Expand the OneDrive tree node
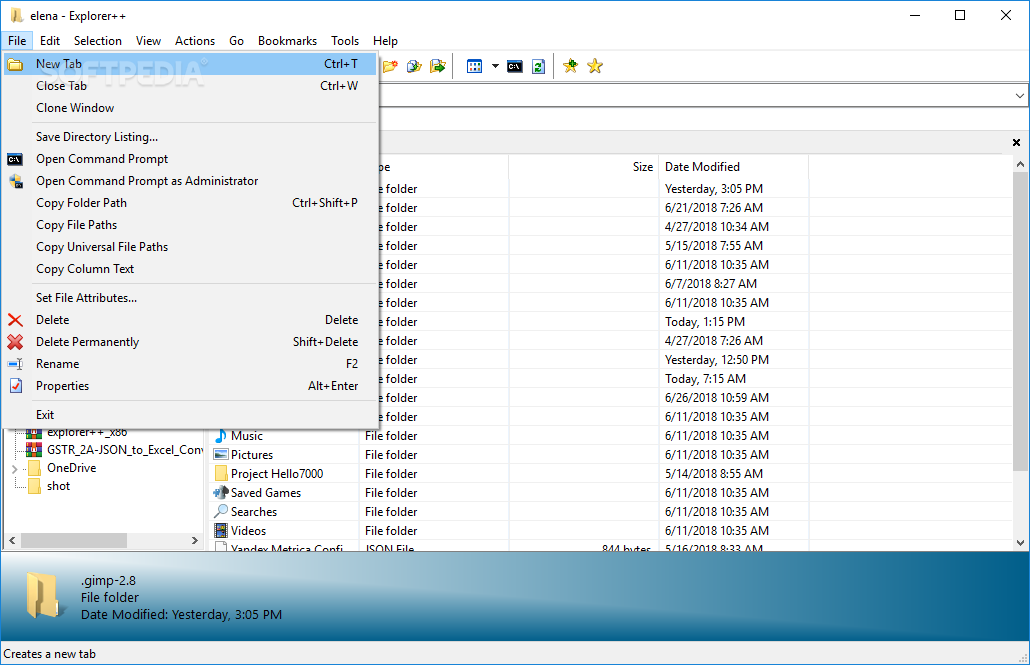This screenshot has height=665, width=1030. [14, 469]
